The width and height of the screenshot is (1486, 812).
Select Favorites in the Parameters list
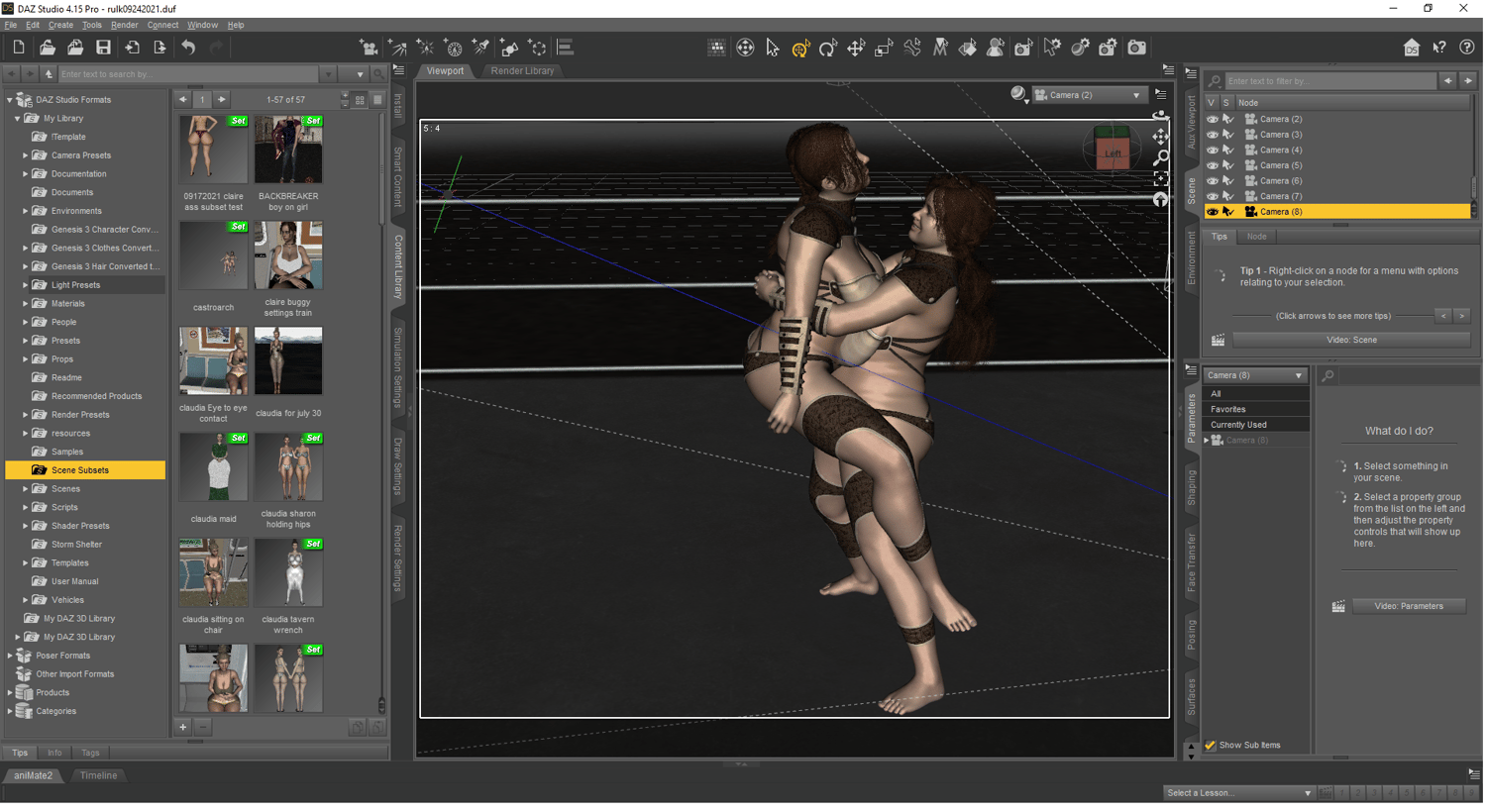1256,409
